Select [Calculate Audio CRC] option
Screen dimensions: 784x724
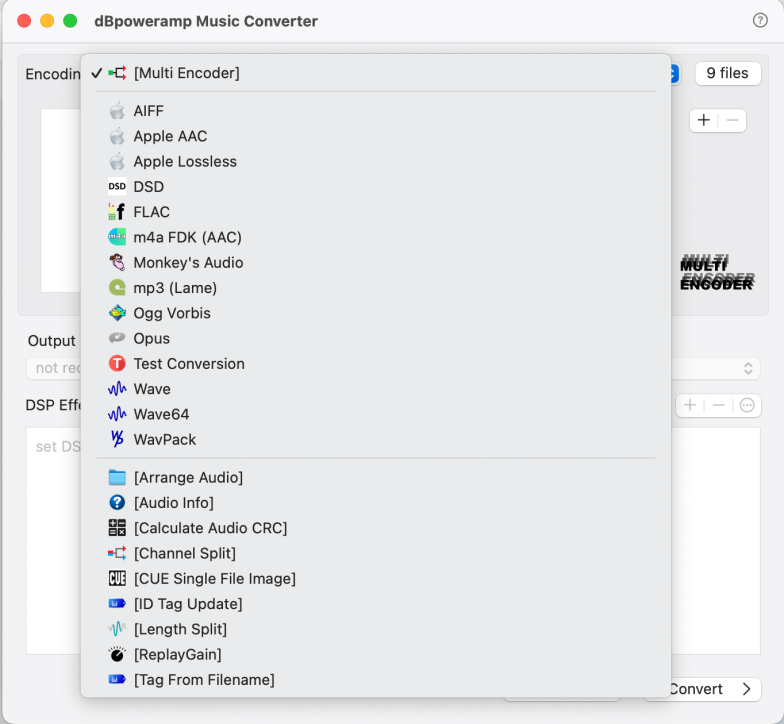tap(376, 528)
